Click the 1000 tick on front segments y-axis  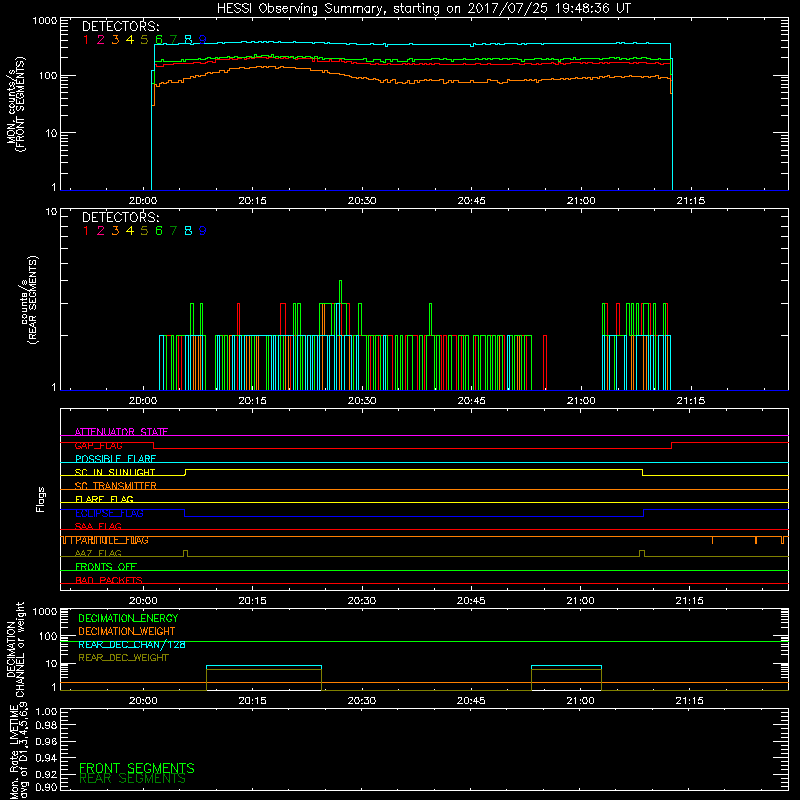[44, 21]
